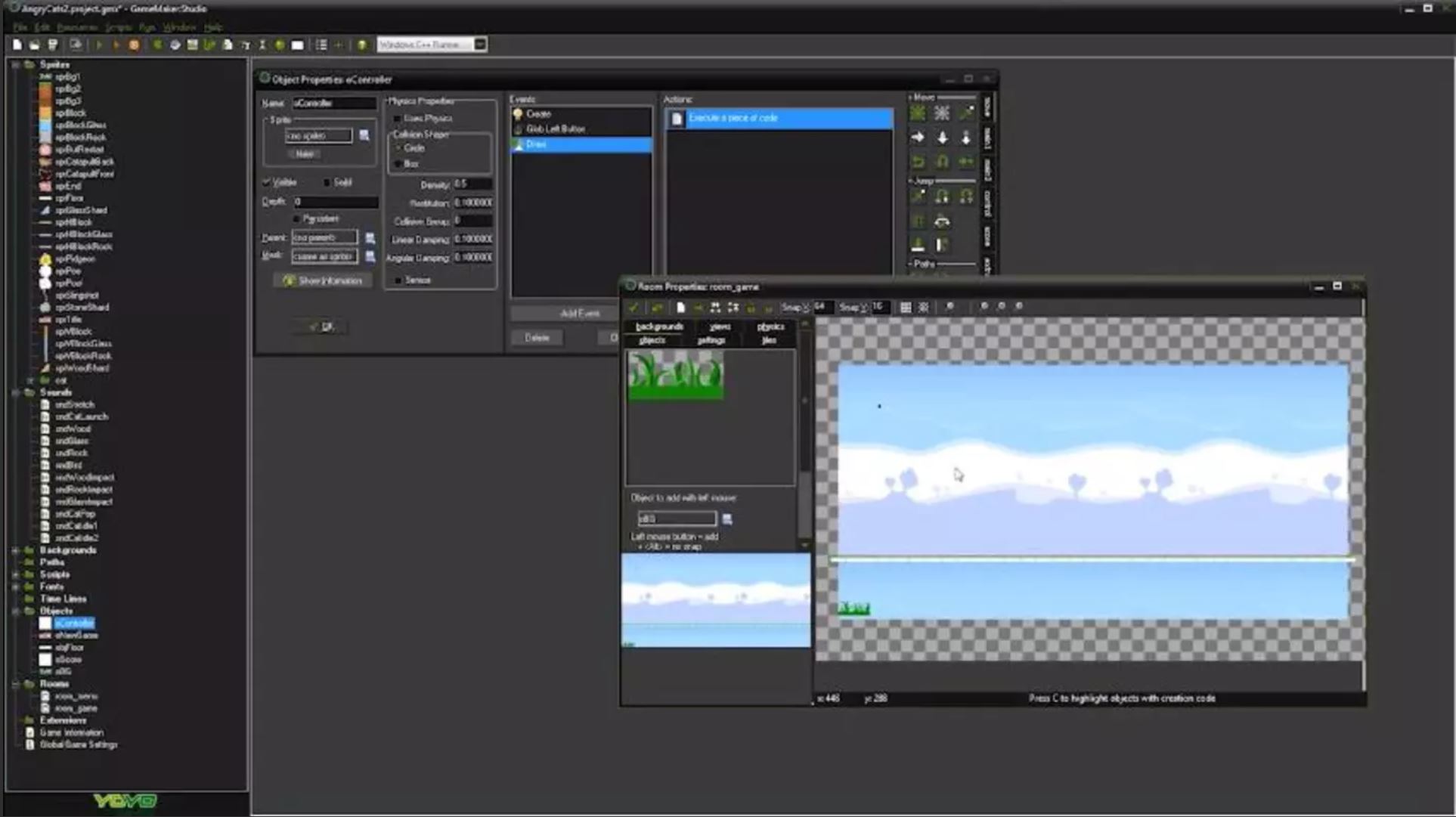Click the Save project floppy icon
Screen dimensions: 1456x817
click(53, 45)
